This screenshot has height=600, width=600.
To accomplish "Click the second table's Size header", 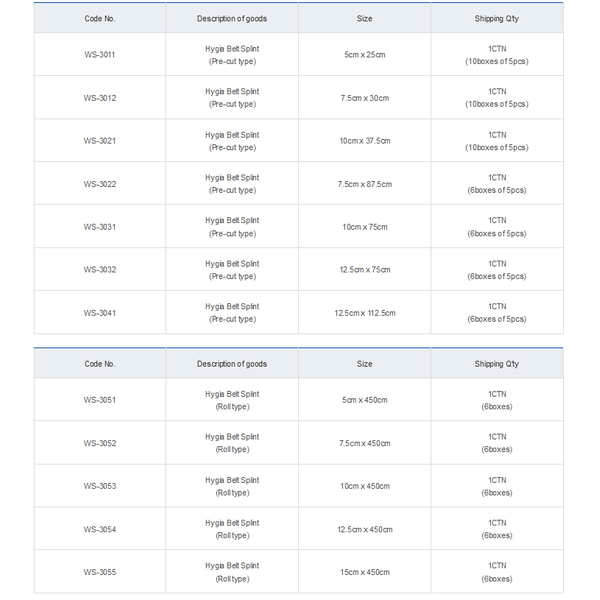I will click(365, 364).
